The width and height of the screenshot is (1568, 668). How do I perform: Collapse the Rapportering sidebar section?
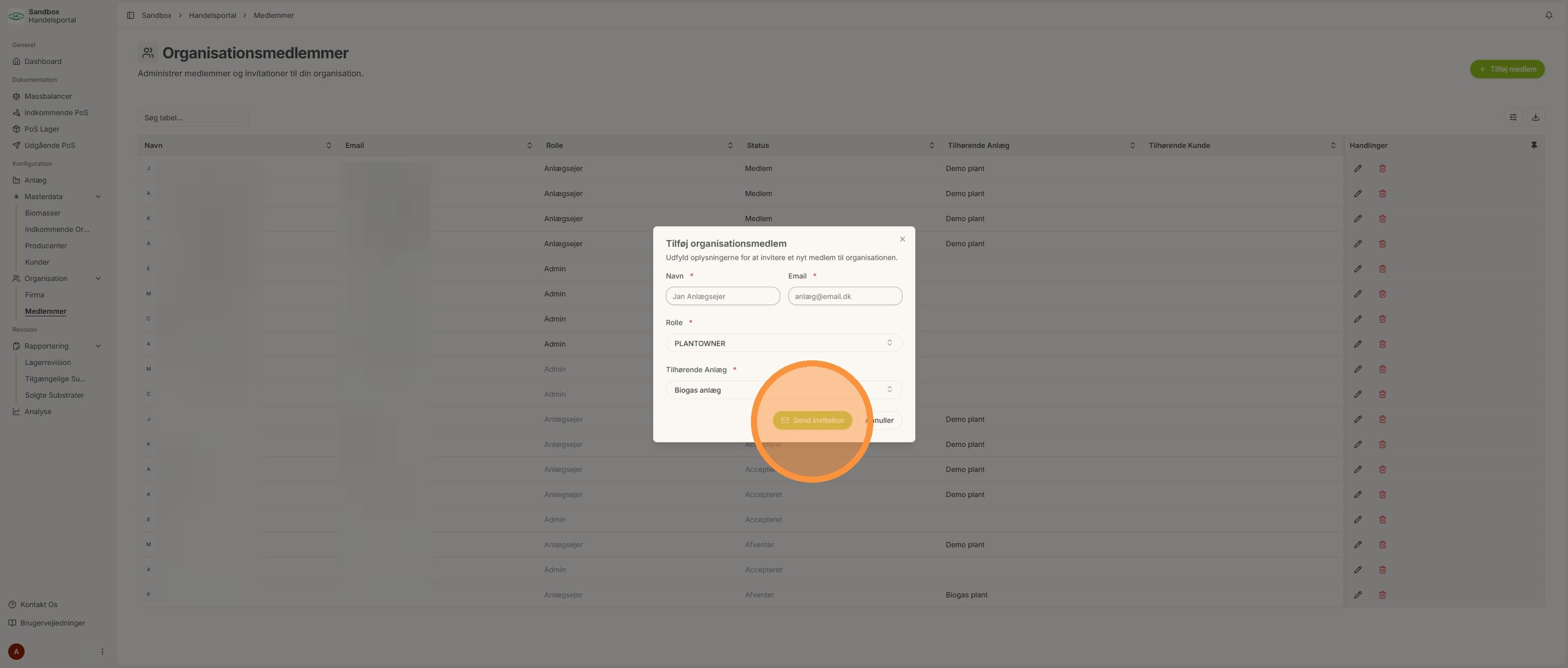(x=99, y=346)
